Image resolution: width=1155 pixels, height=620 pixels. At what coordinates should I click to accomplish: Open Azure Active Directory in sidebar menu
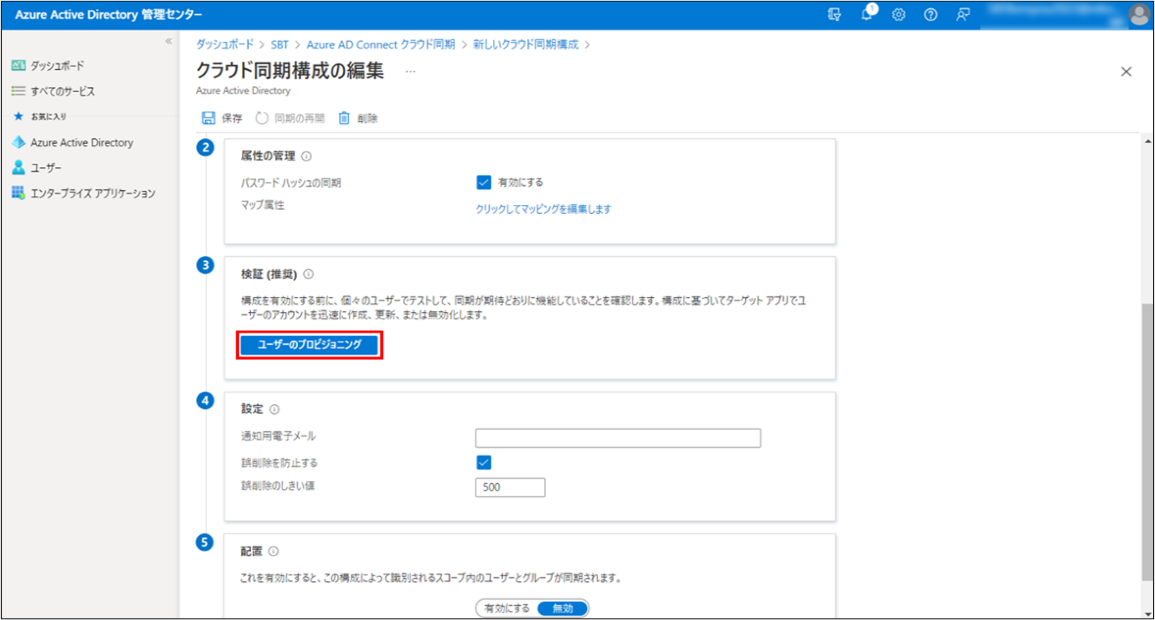[82, 142]
